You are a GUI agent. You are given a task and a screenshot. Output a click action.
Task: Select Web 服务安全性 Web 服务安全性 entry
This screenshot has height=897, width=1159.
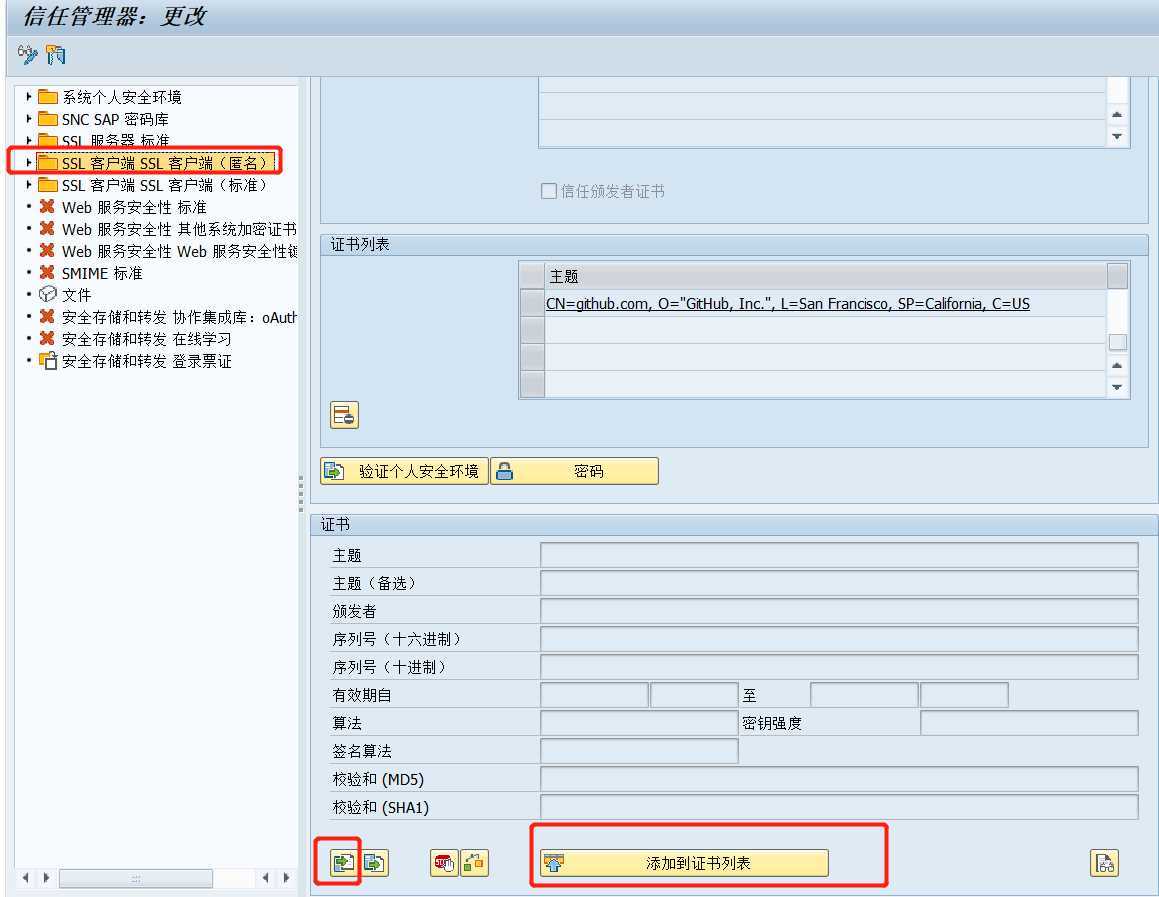179,251
